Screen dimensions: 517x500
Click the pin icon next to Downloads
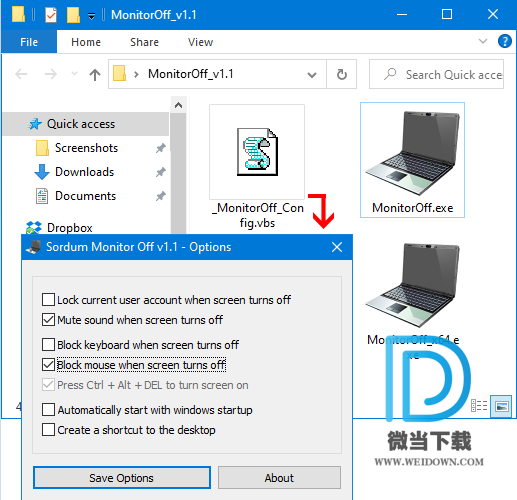coord(161,172)
